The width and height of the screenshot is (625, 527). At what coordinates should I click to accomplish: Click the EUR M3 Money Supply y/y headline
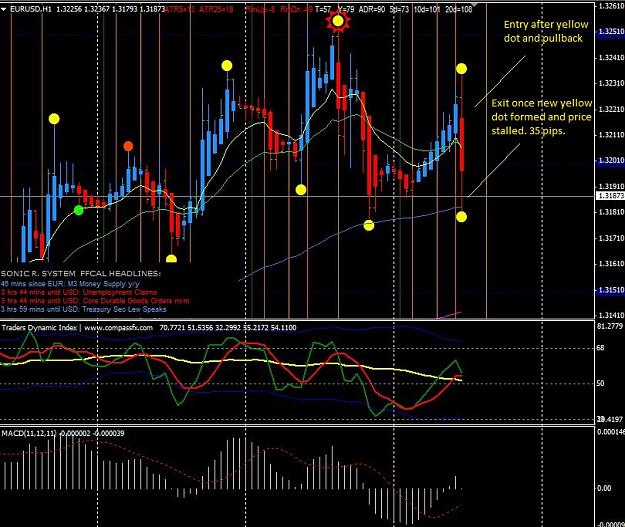pyautogui.click(x=70, y=284)
